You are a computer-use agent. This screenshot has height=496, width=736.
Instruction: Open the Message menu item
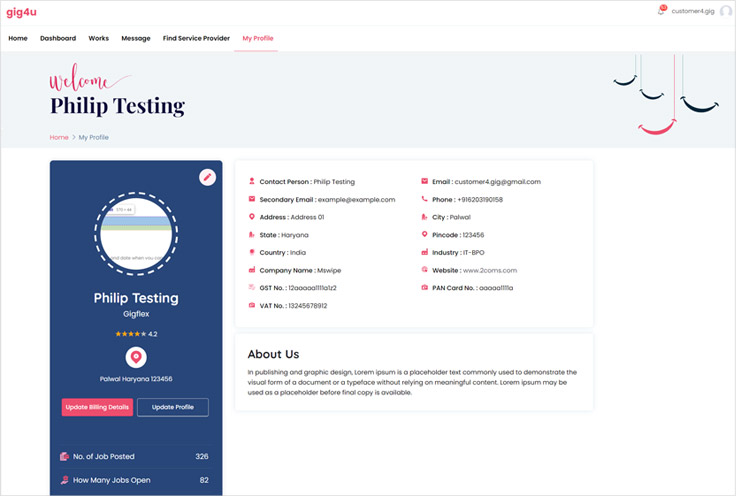[x=136, y=38]
